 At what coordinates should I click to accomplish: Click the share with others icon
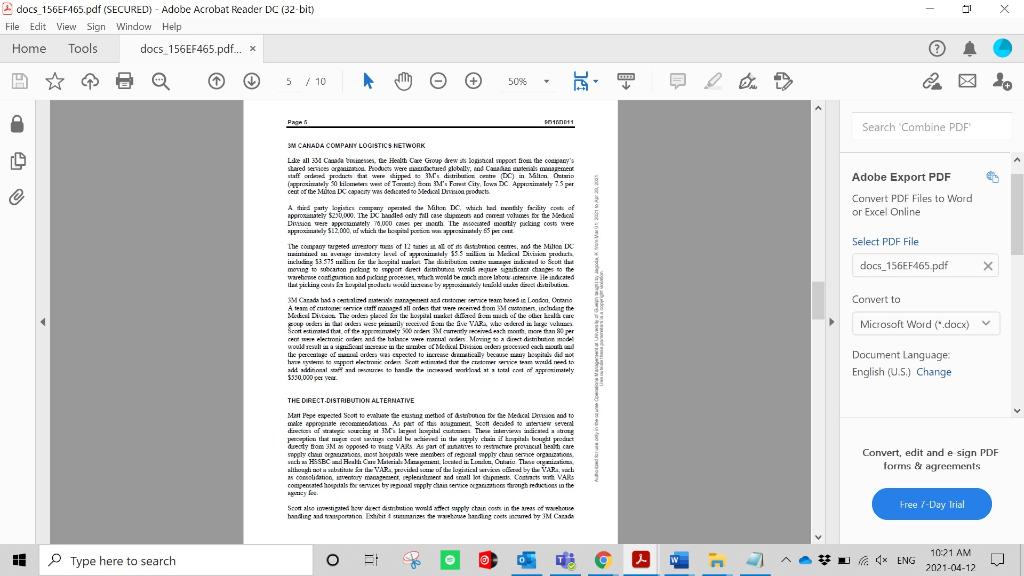click(x=1002, y=81)
